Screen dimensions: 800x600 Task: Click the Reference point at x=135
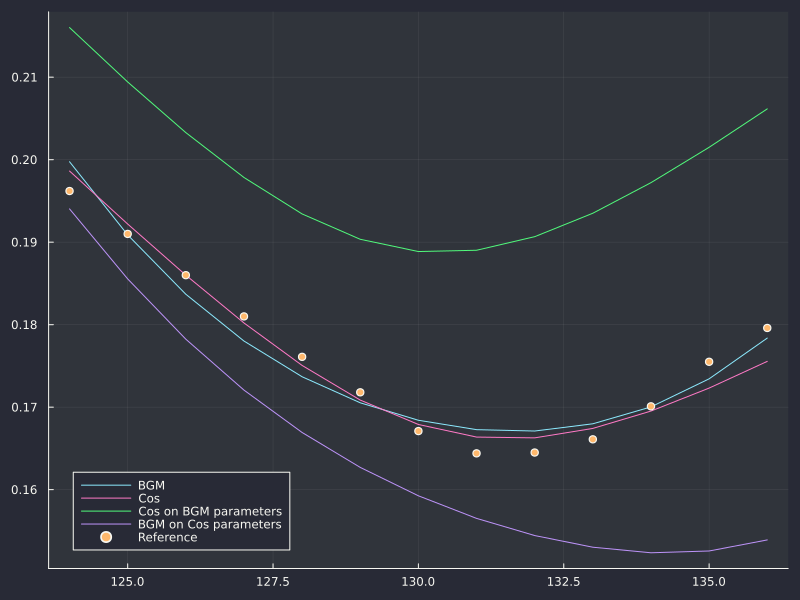(x=709, y=362)
